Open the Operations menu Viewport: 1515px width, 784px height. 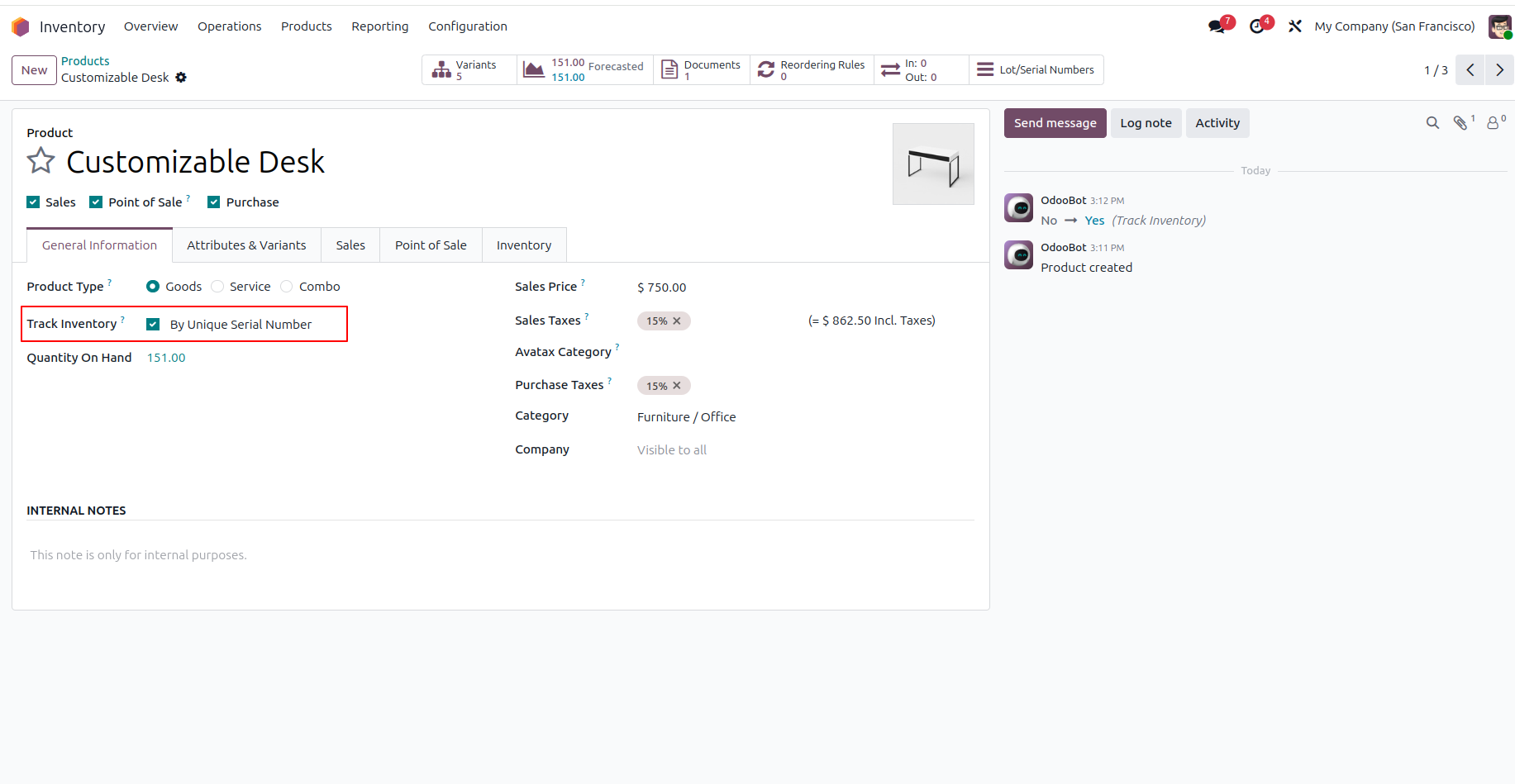tap(229, 26)
